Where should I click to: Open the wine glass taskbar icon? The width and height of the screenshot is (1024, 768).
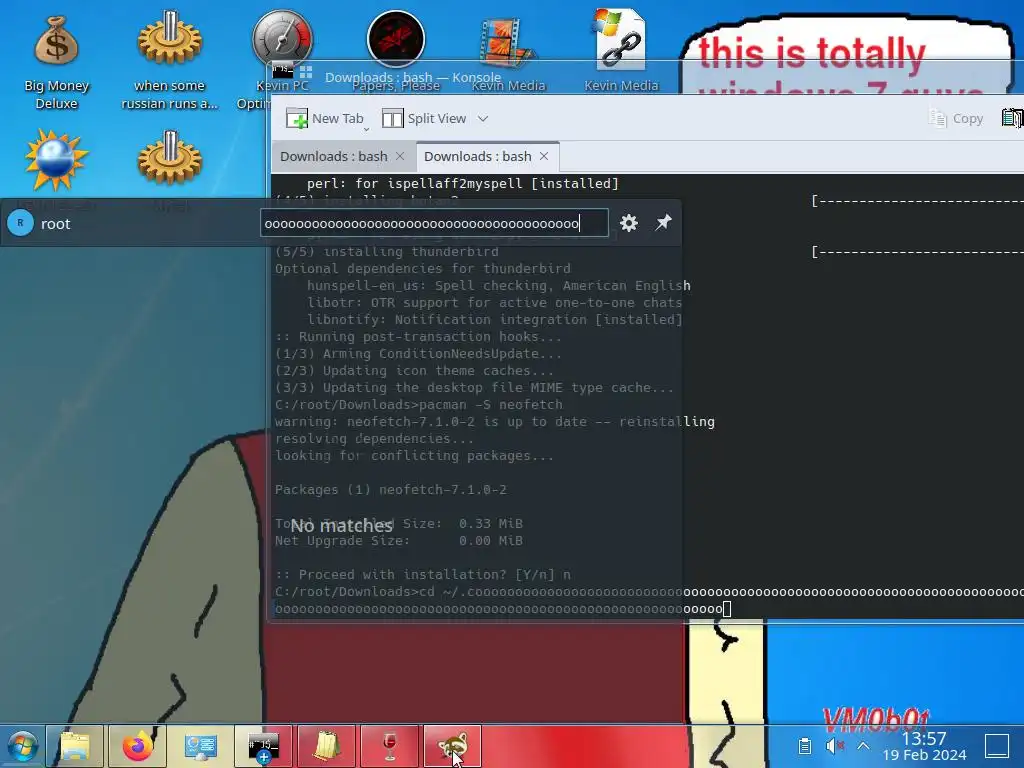point(389,746)
